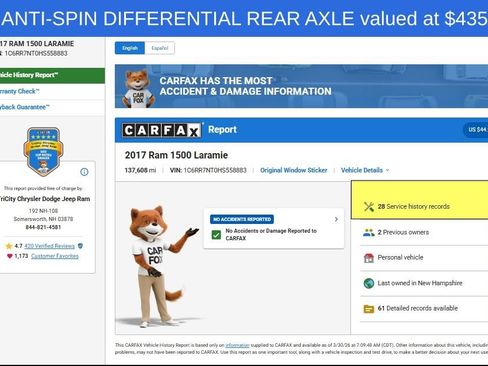
Task: Click the dealer info circle icon
Action: [84, 172]
